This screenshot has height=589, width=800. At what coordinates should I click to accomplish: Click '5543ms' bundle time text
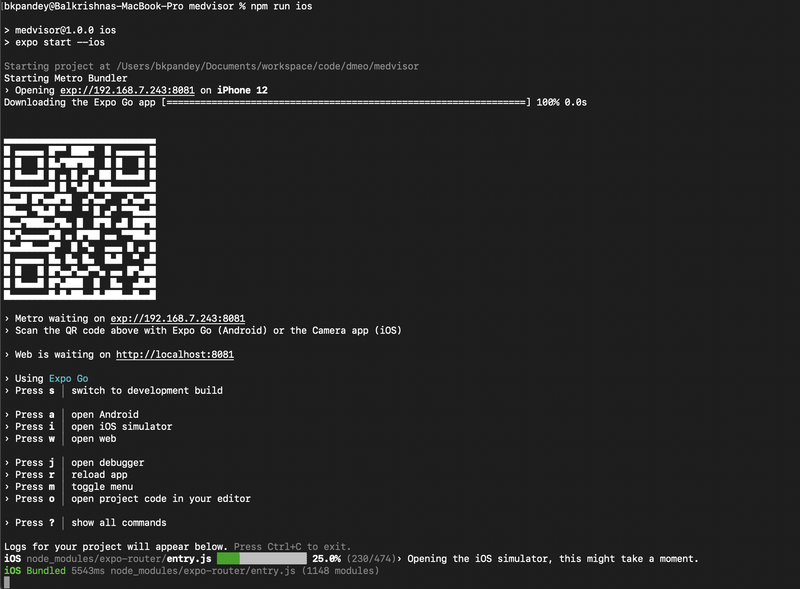point(88,571)
